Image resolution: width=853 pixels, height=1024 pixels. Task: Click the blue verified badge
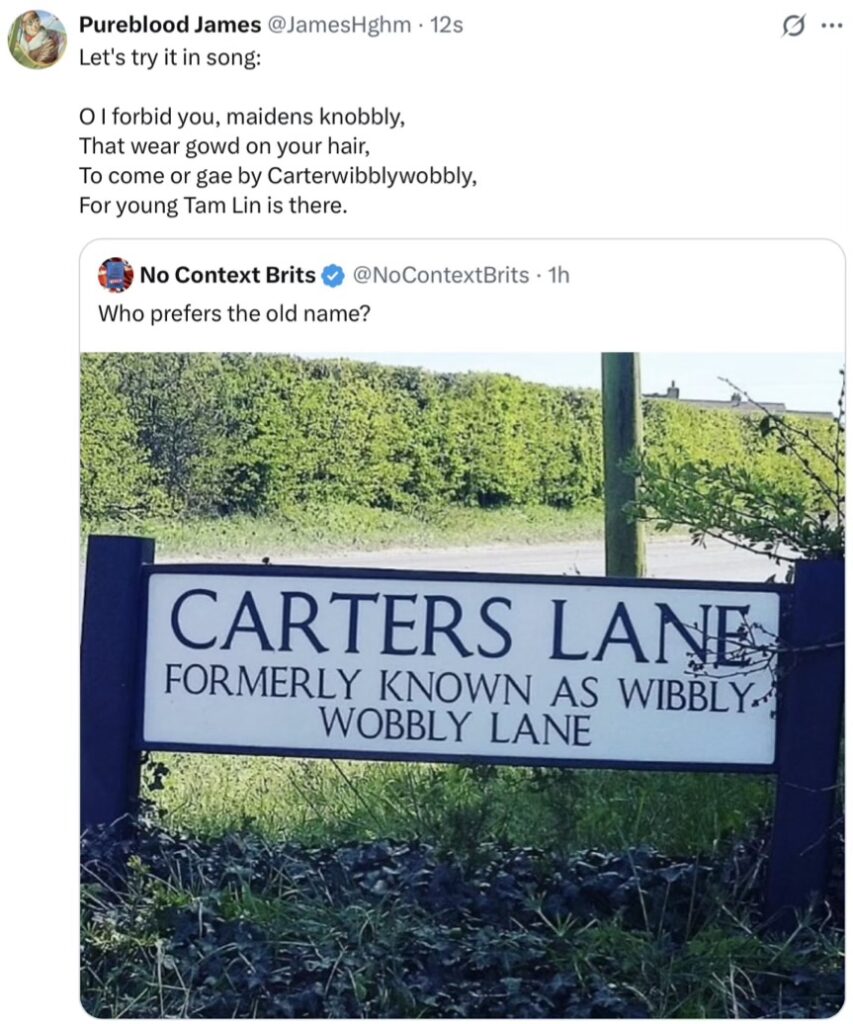point(334,275)
